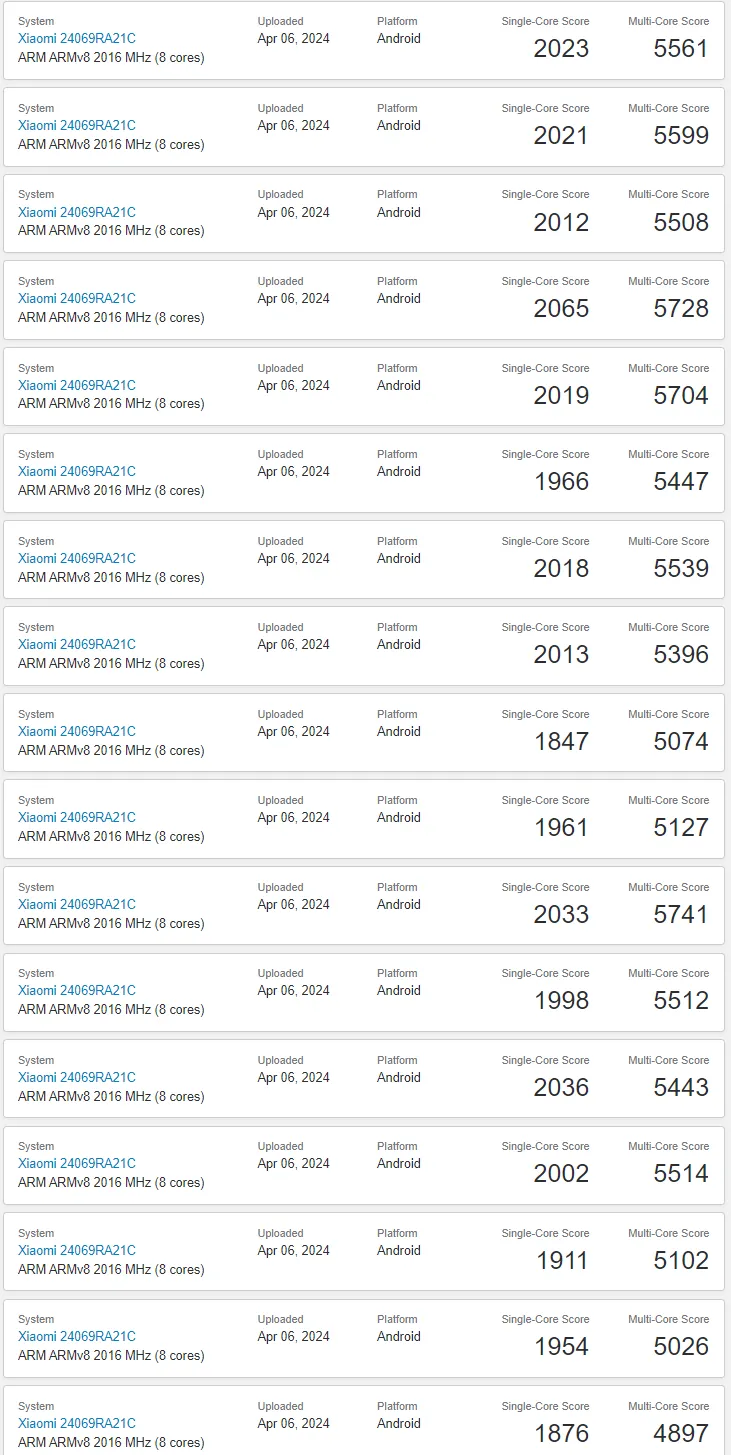This screenshot has width=731, height=1455.
Task: Open Xiaomi 24069RA21C link with 1954 single-core
Action: 77,1337
